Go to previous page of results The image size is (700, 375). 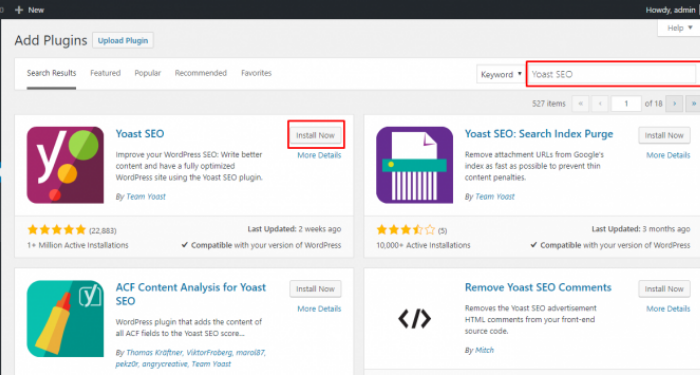(x=600, y=104)
